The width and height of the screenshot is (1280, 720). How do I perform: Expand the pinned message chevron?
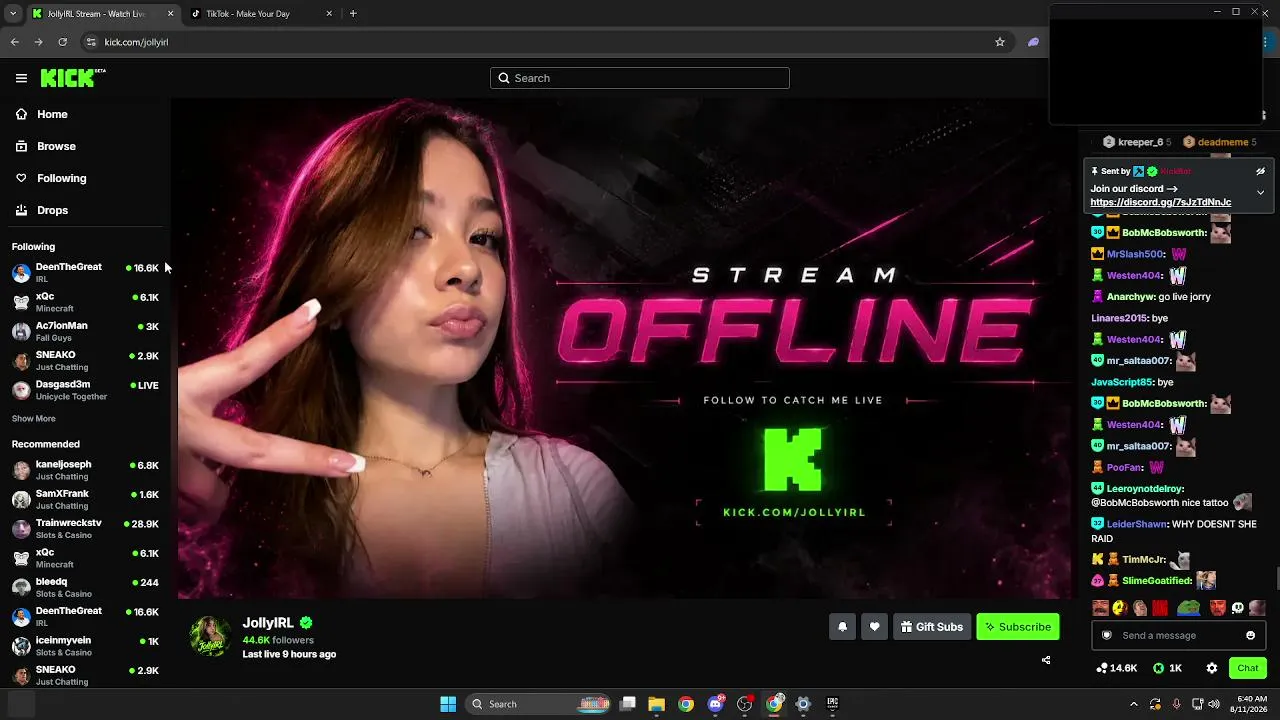pos(1260,192)
